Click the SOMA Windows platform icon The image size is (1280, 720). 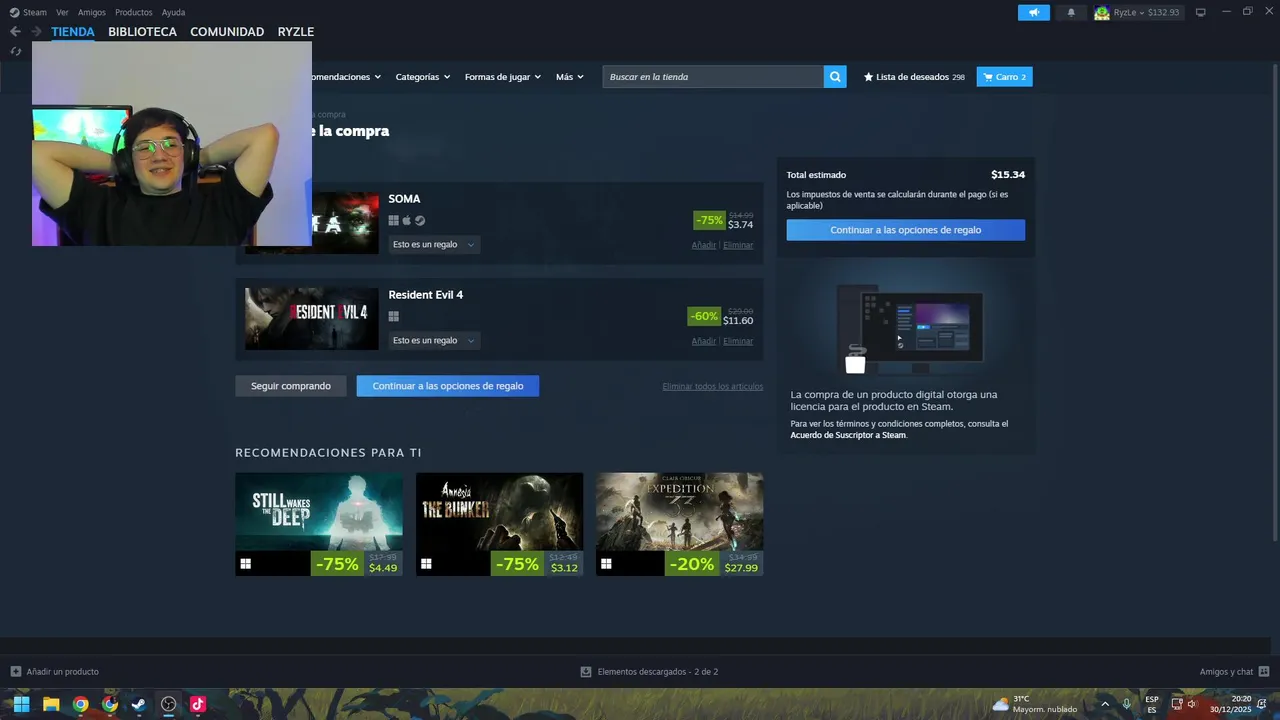[x=394, y=221]
